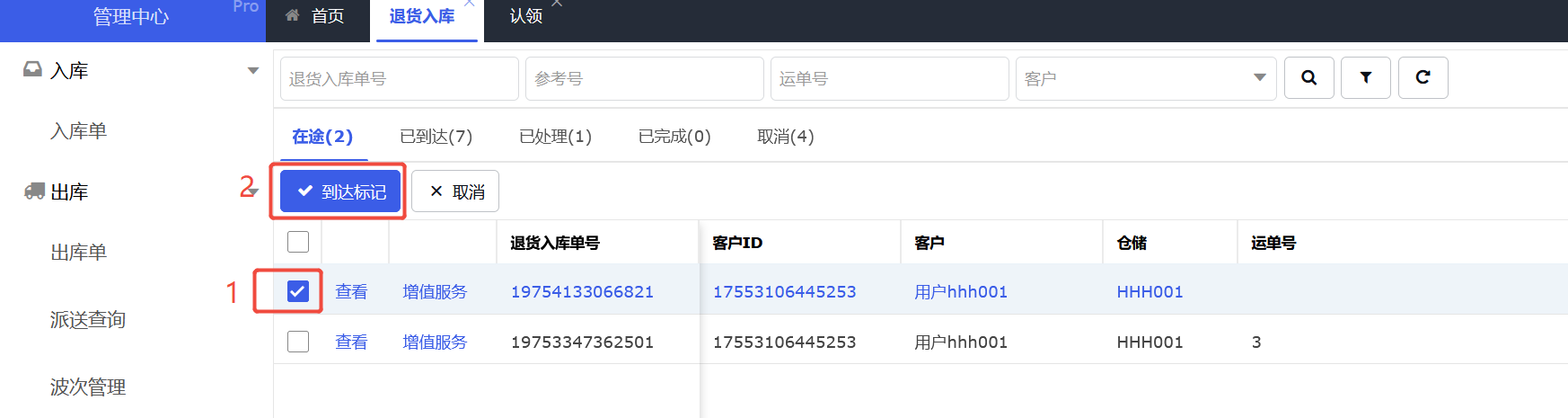This screenshot has width=1568, height=418.
Task: Select the 取消(4) status tab
Action: coord(786,137)
